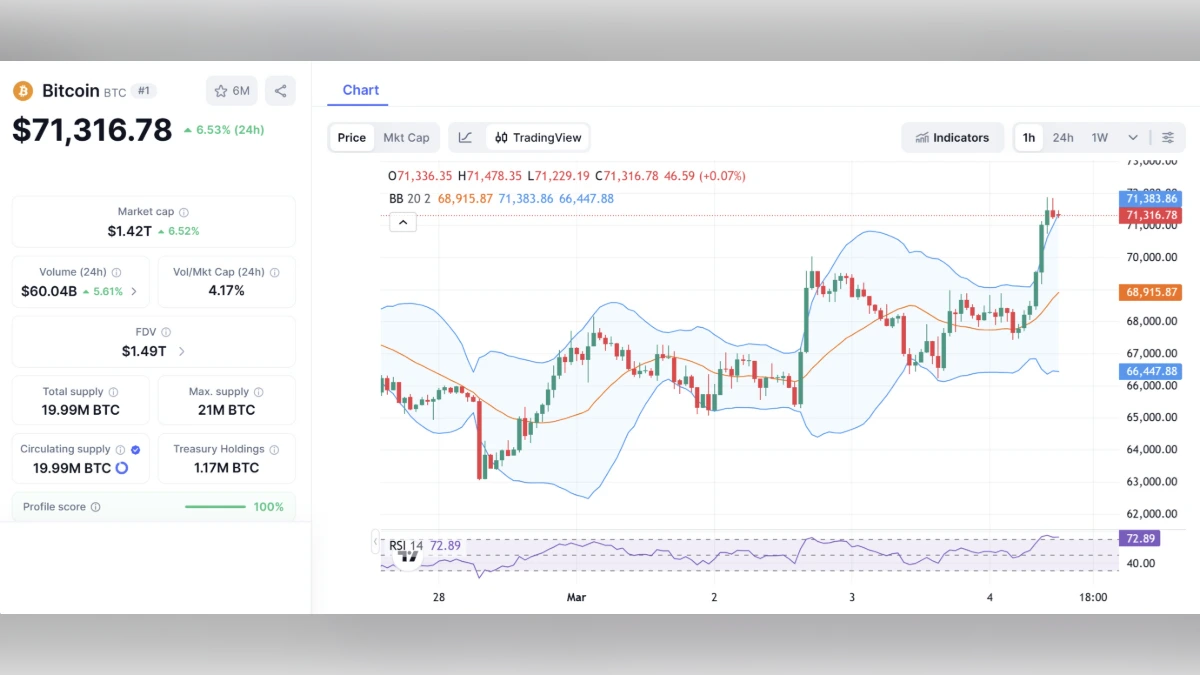Image resolution: width=1200 pixels, height=675 pixels.
Task: Toggle the 24h timeframe
Action: 1063,137
